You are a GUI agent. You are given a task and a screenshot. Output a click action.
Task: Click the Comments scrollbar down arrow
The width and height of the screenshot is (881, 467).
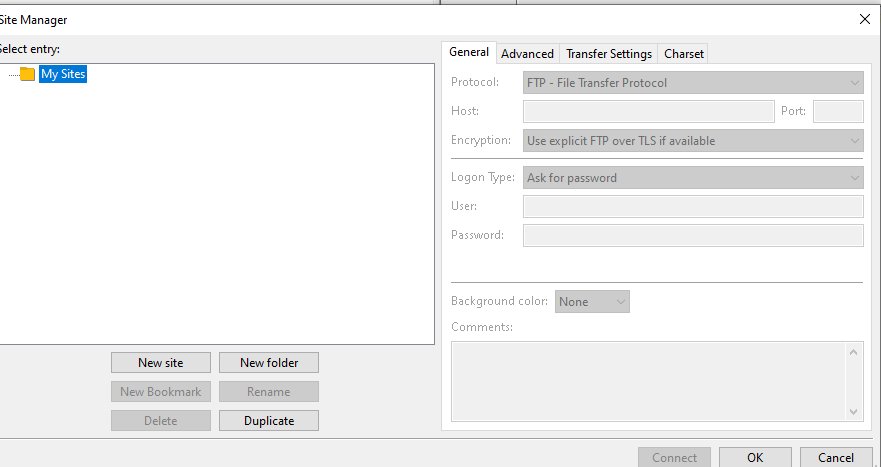pyautogui.click(x=853, y=412)
